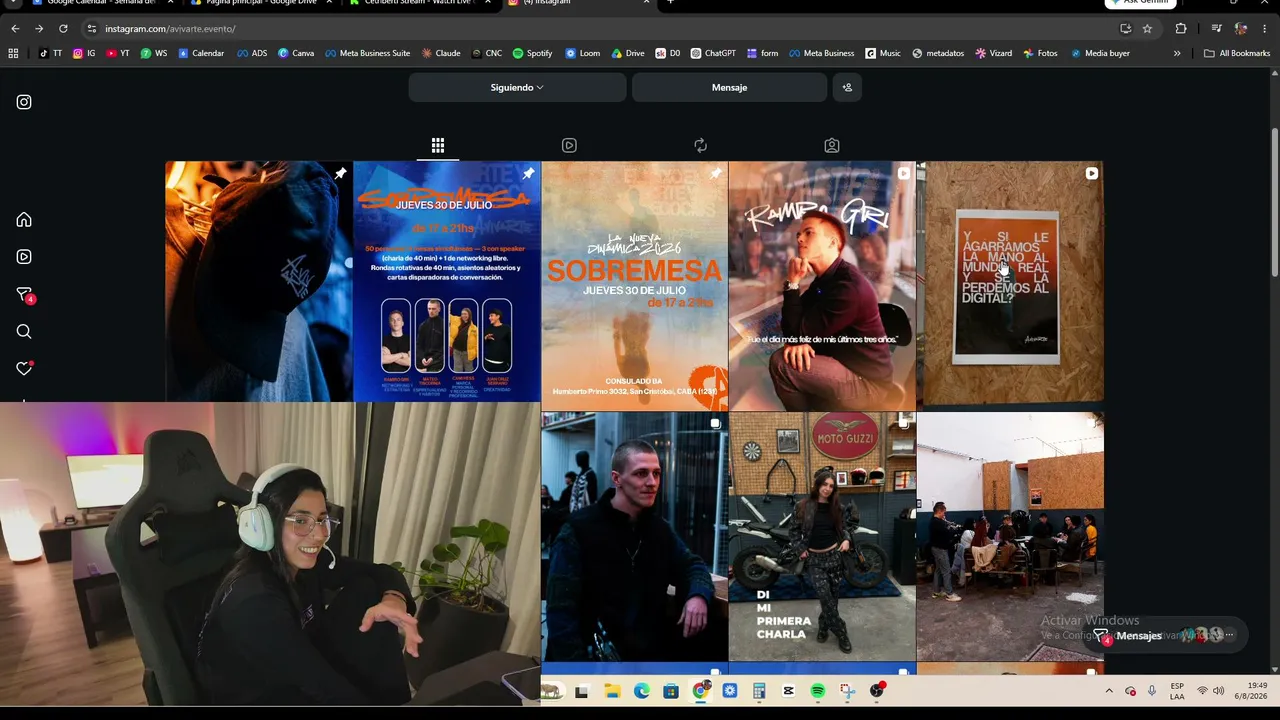The width and height of the screenshot is (1280, 720).
Task: Open the orange poster on wood post
Action: (1010, 286)
